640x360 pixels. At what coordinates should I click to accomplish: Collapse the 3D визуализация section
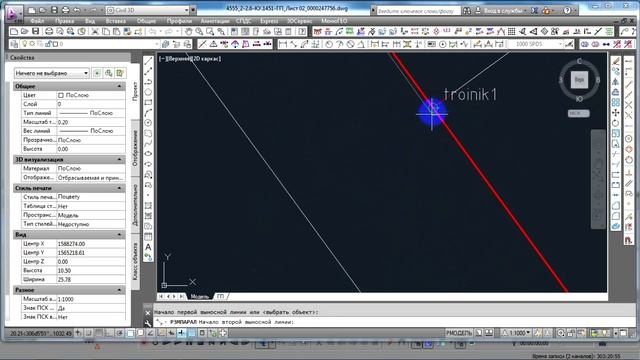(x=119, y=160)
